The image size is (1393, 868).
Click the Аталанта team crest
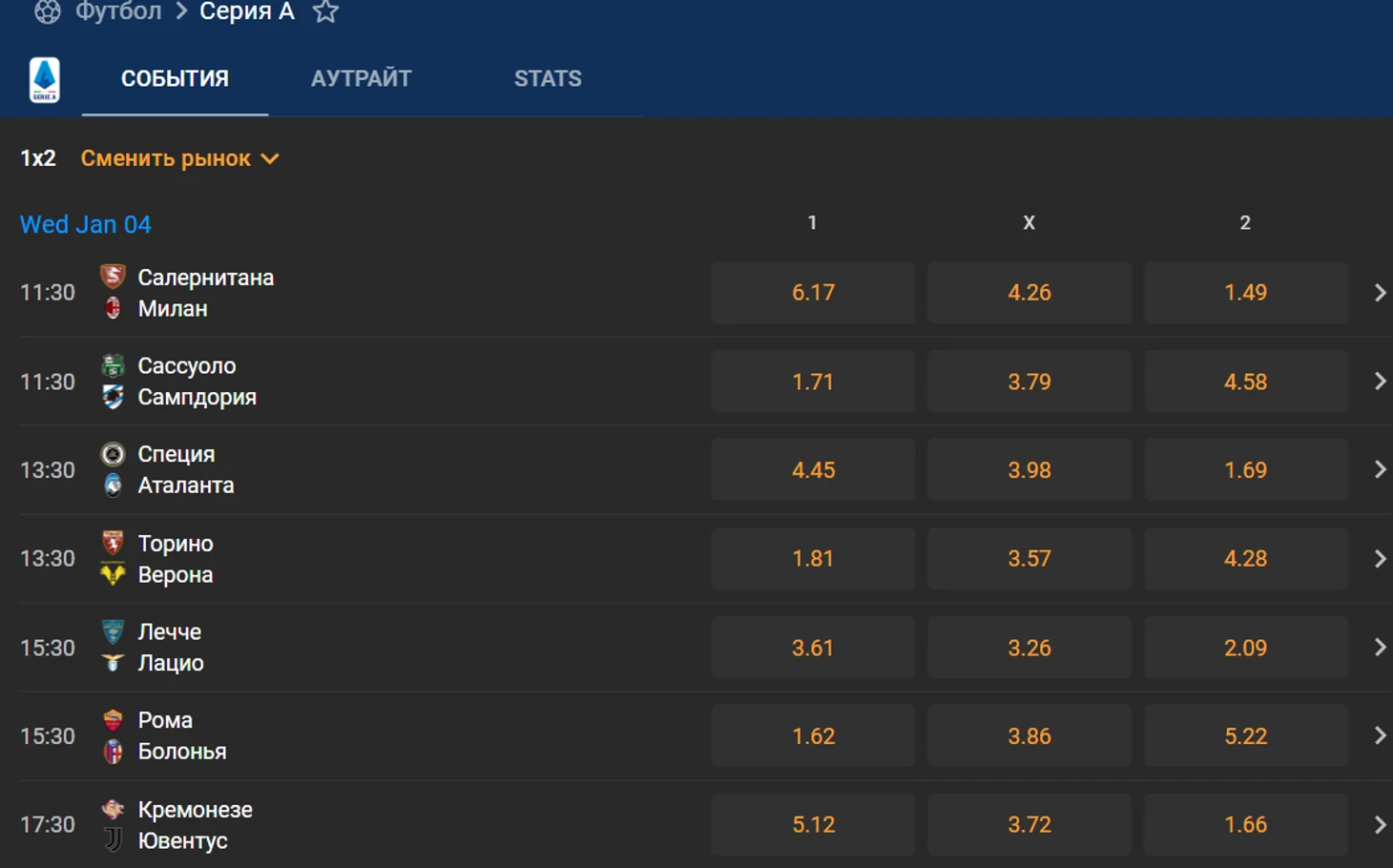pyautogui.click(x=113, y=485)
